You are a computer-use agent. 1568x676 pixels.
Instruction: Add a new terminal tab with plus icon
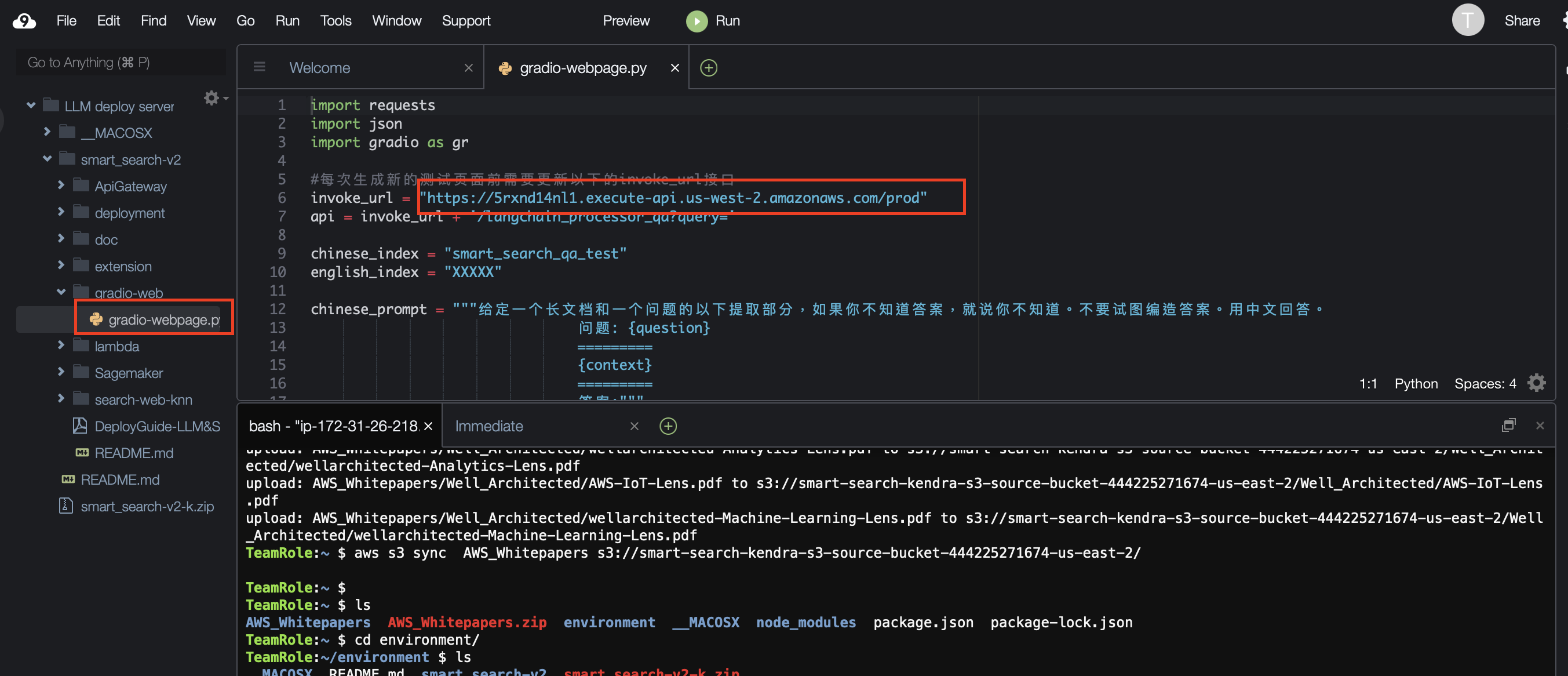click(x=668, y=426)
